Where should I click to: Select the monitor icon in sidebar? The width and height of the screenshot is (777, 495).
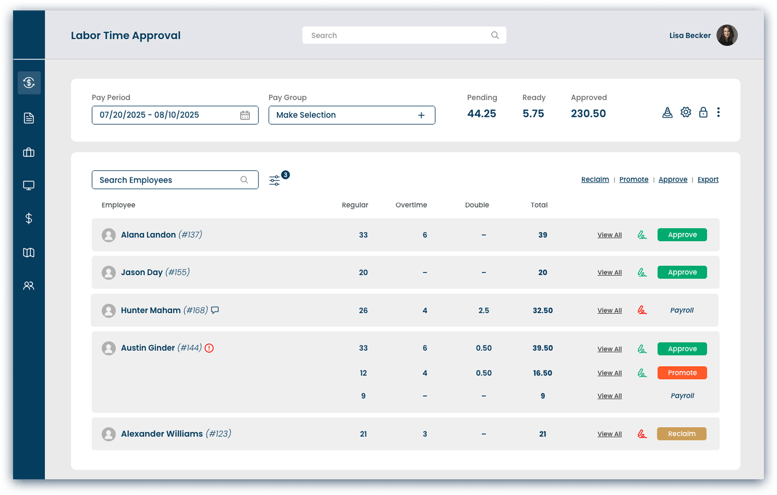29,185
